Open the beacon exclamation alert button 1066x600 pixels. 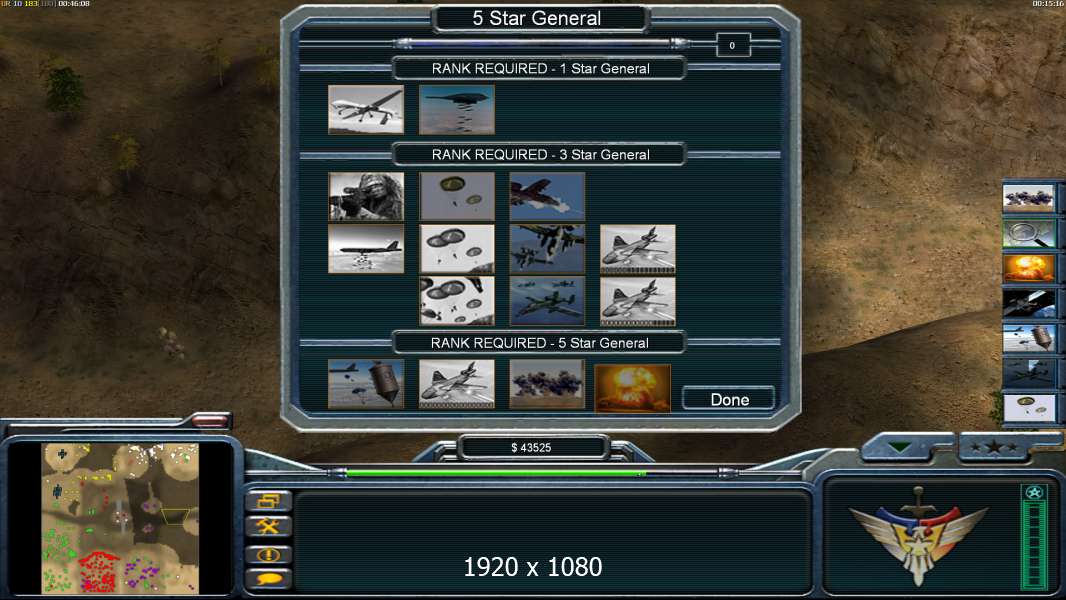269,554
